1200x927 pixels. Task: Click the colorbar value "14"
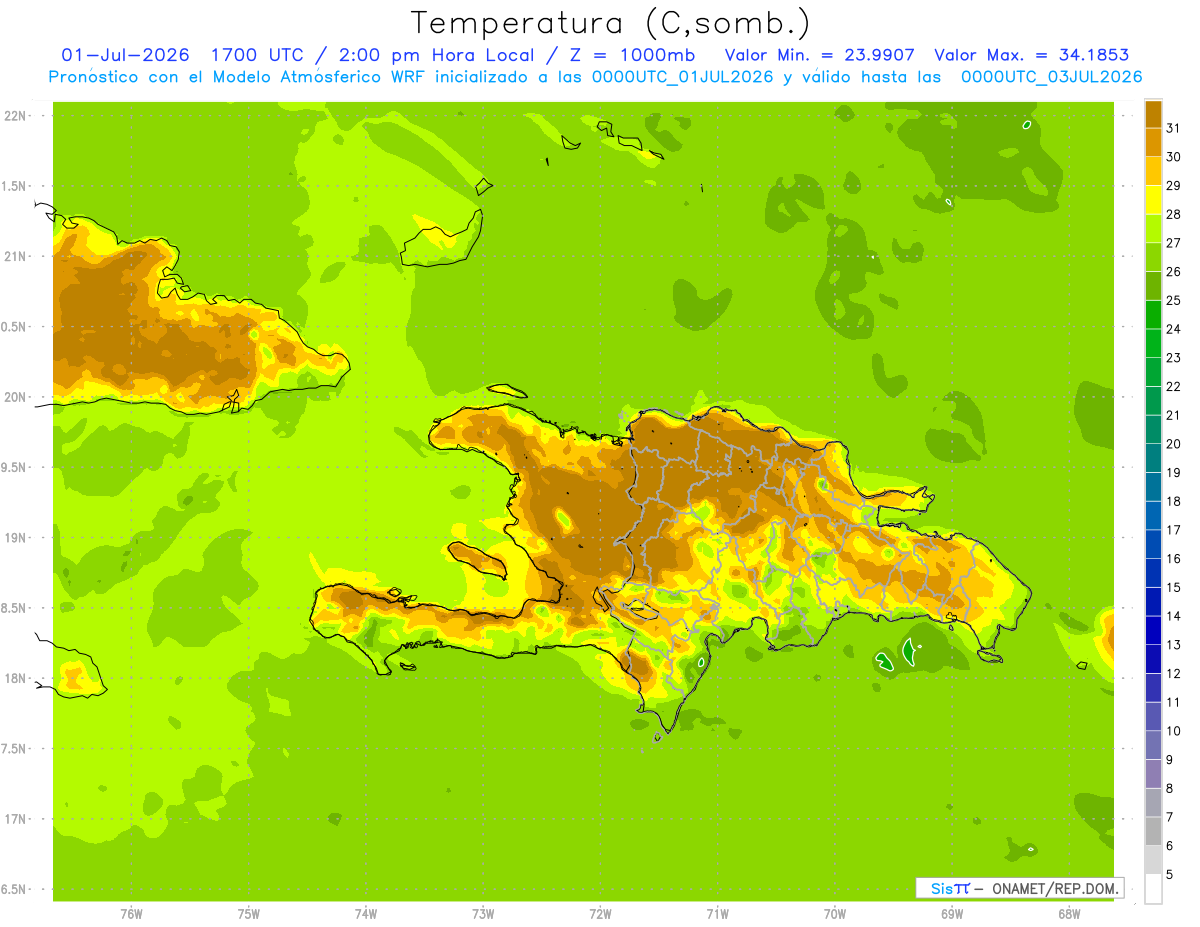coord(1174,616)
